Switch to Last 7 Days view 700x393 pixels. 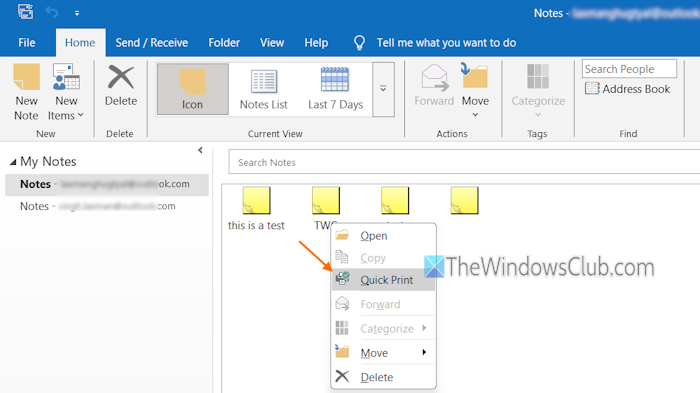point(335,89)
